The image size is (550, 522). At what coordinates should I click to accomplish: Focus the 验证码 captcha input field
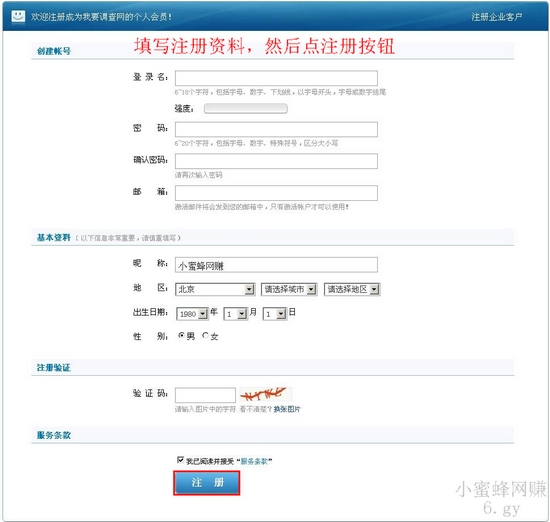pos(205,395)
